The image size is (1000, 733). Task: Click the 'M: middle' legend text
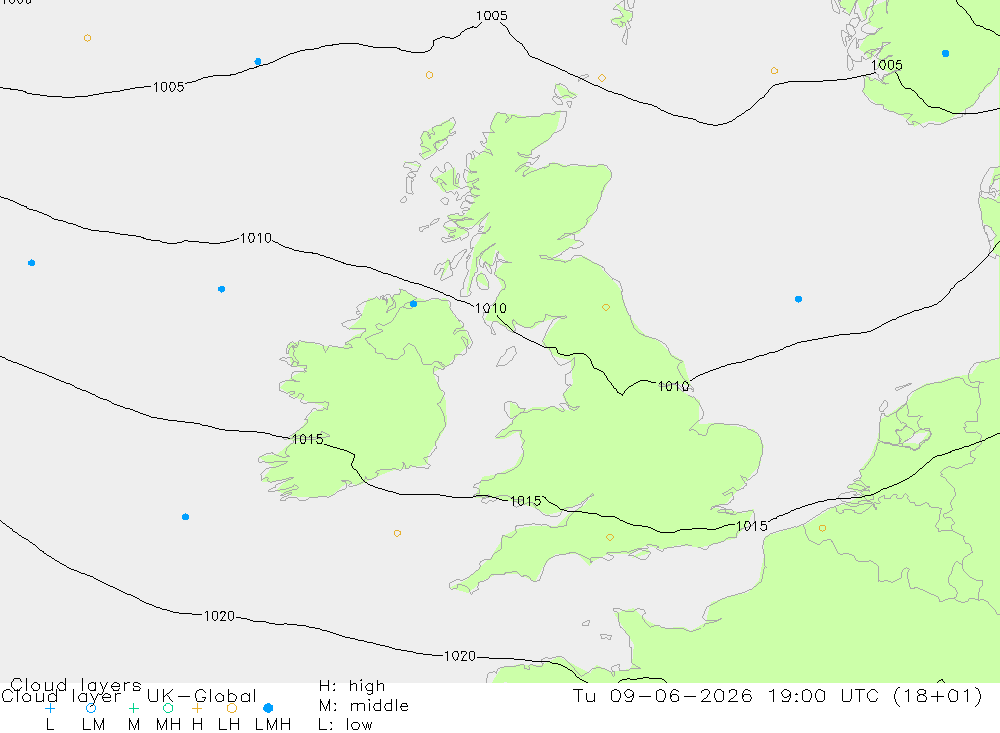tap(364, 706)
